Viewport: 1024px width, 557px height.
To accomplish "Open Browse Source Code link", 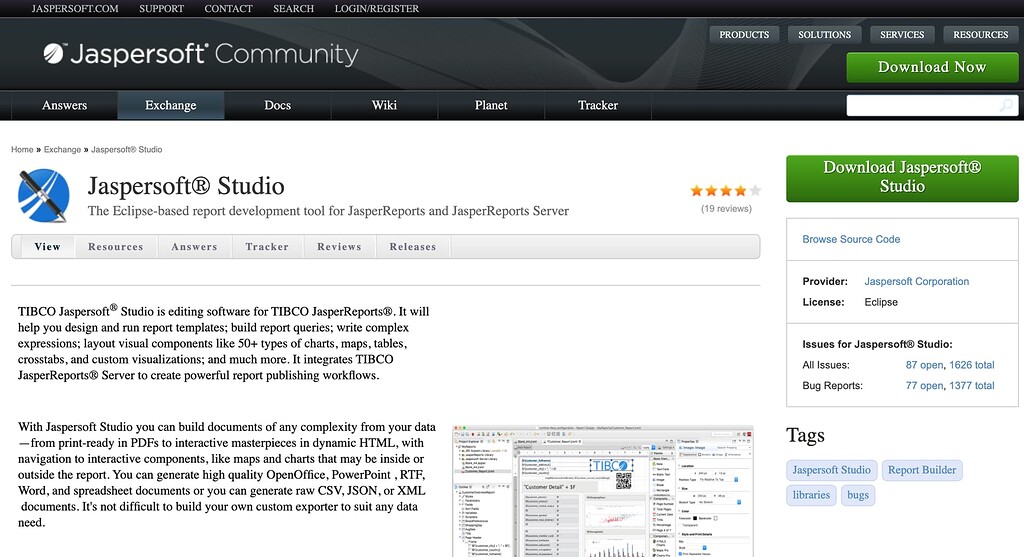I will (x=851, y=240).
